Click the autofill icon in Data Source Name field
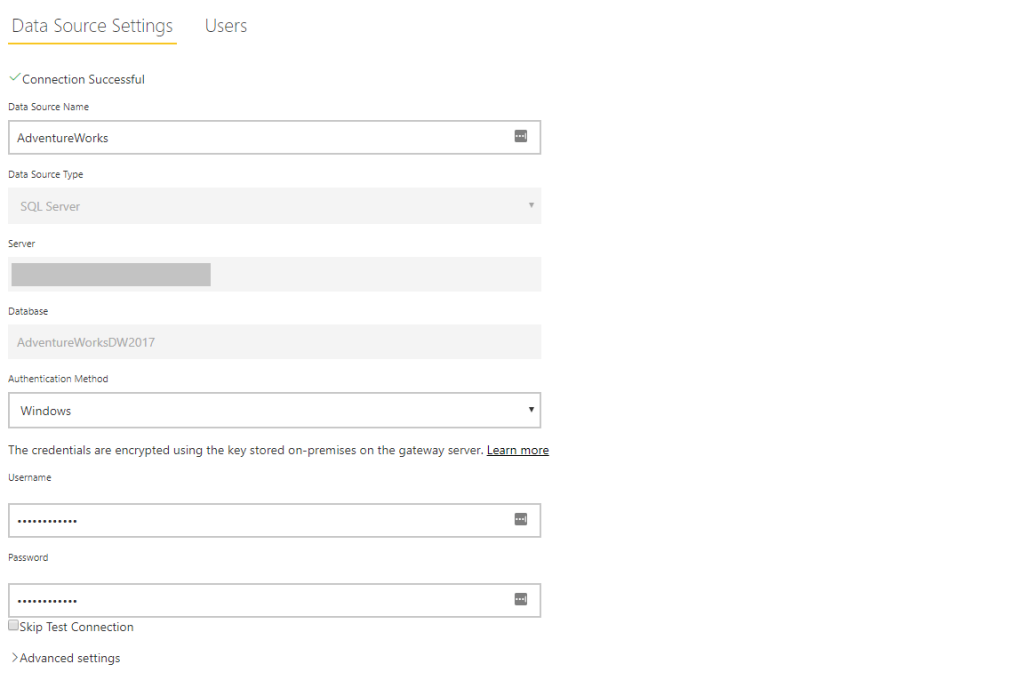Viewport: 1024px width, 680px height. coord(520,137)
